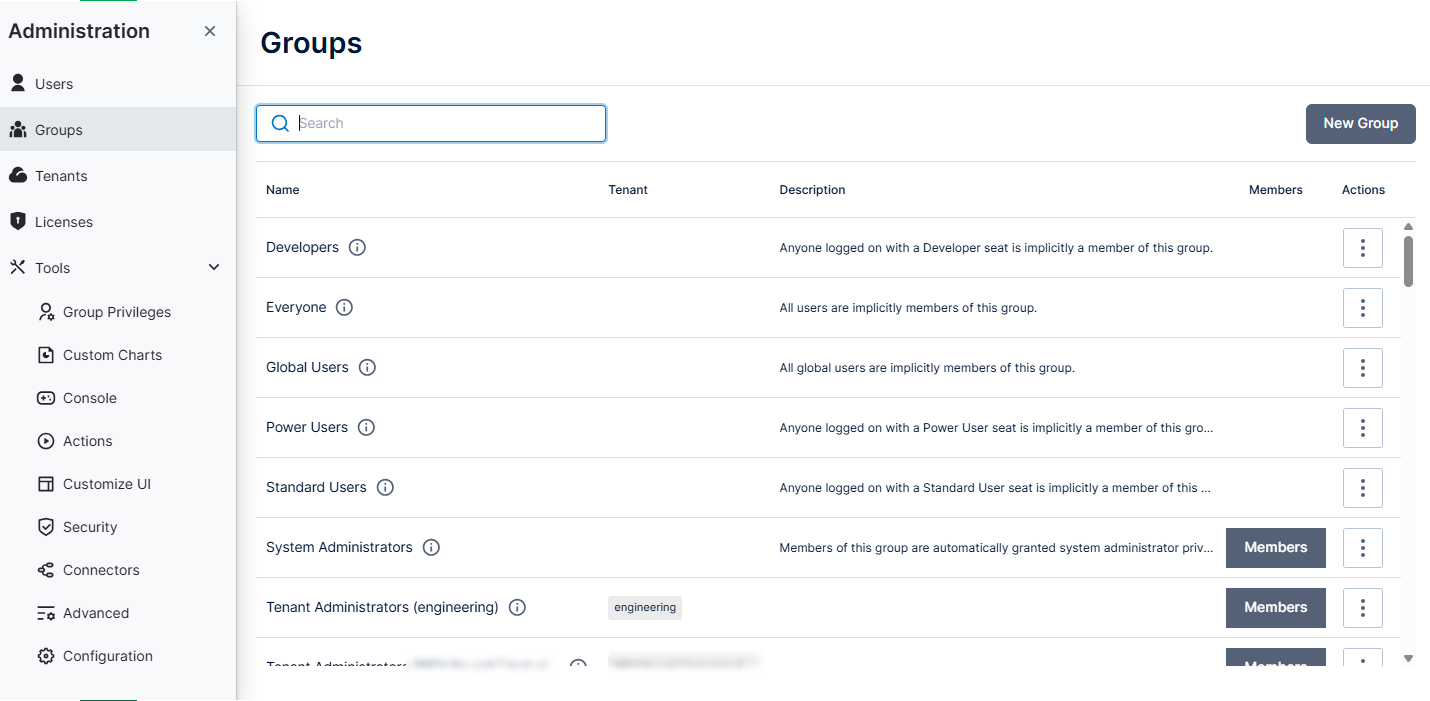Click the New Group button
The image size is (1430, 701).
1360,123
